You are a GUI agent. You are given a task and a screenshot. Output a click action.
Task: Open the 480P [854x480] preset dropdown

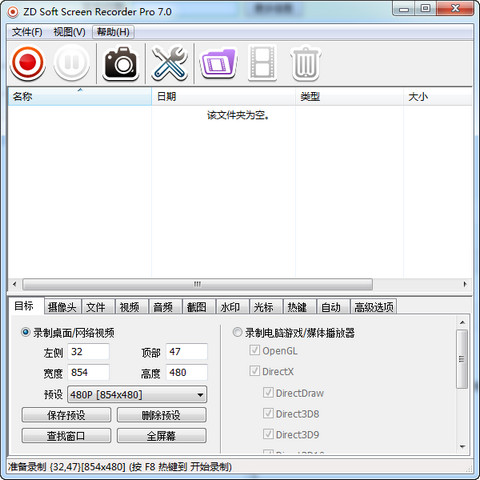click(137, 395)
